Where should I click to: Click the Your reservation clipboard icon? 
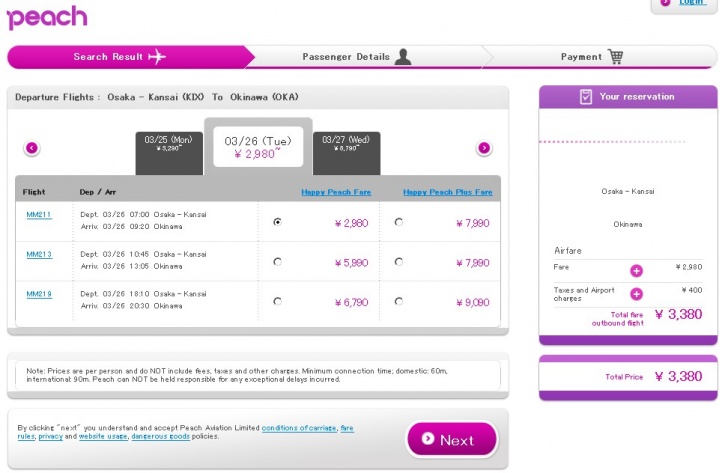(x=586, y=97)
